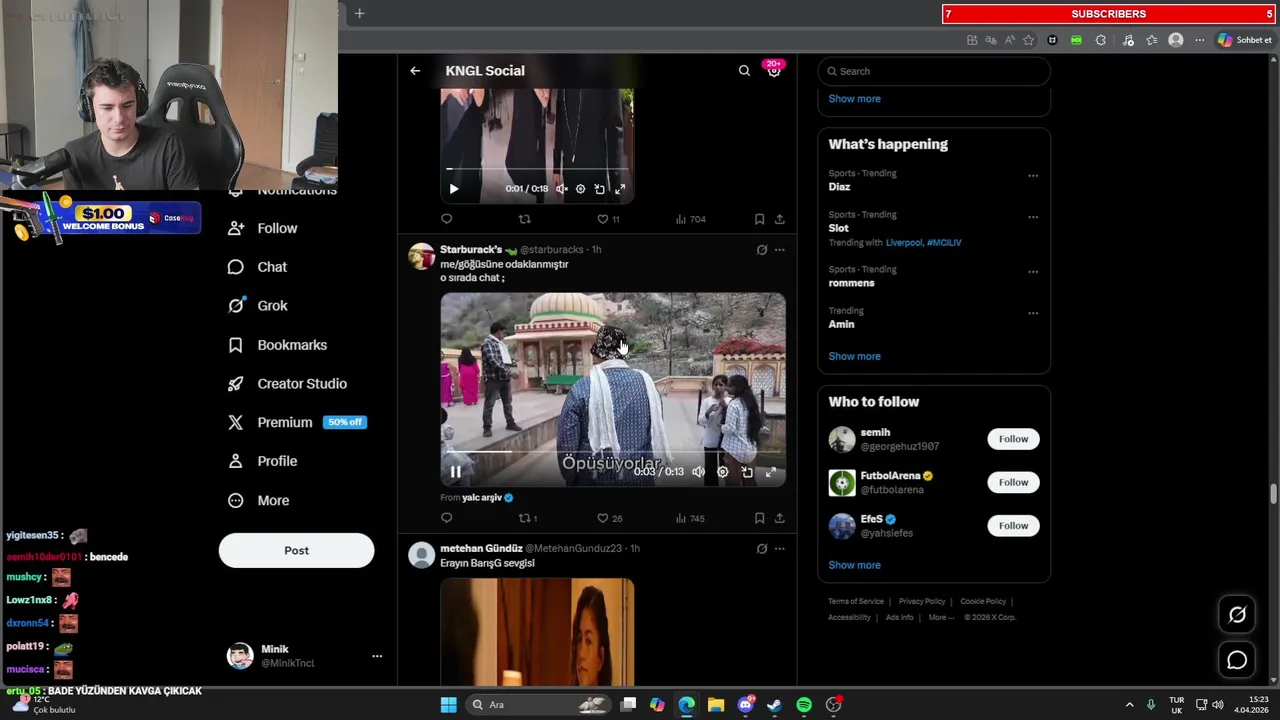Screen dimensions: 1280x720
Task: Open account options beside Minik profile
Action: point(377,656)
